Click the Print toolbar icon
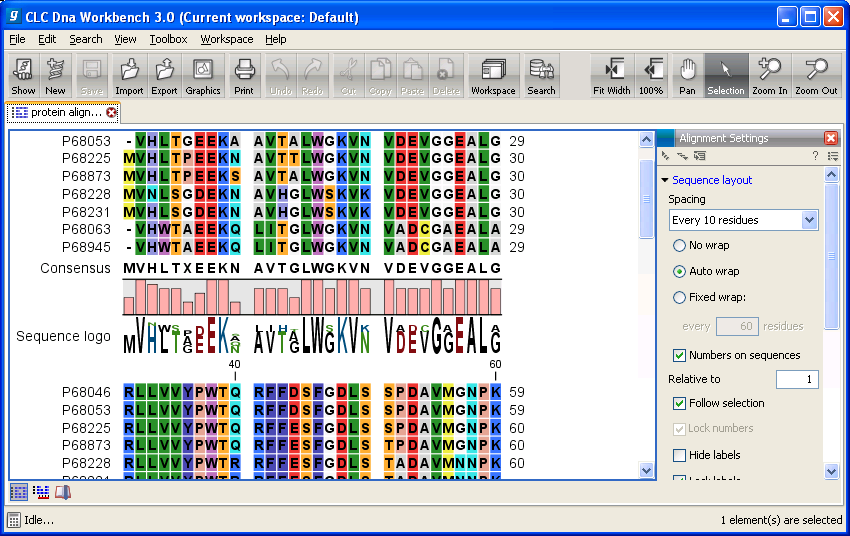Image resolution: width=850 pixels, height=536 pixels. click(244, 76)
